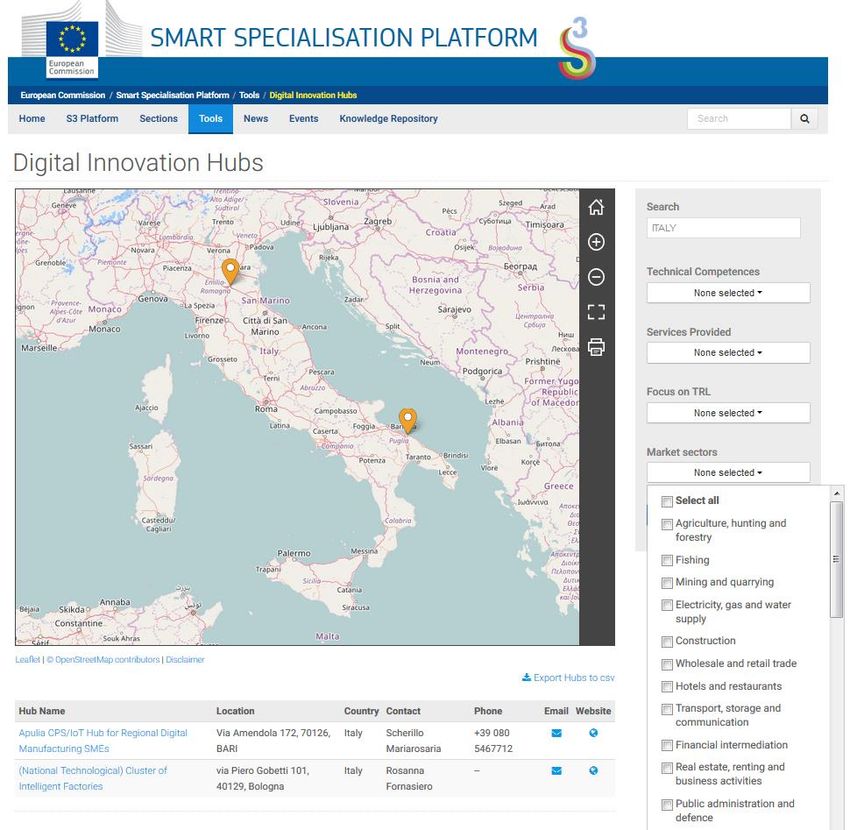Check Public administration and defence
This screenshot has width=850, height=830.
667,805
